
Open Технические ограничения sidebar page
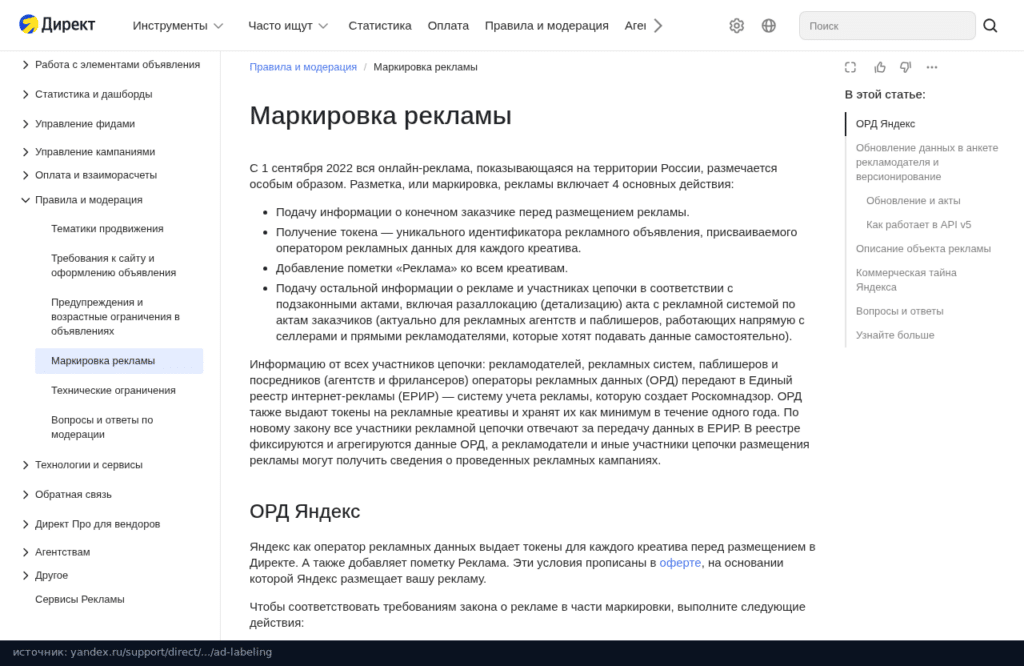[113, 390]
